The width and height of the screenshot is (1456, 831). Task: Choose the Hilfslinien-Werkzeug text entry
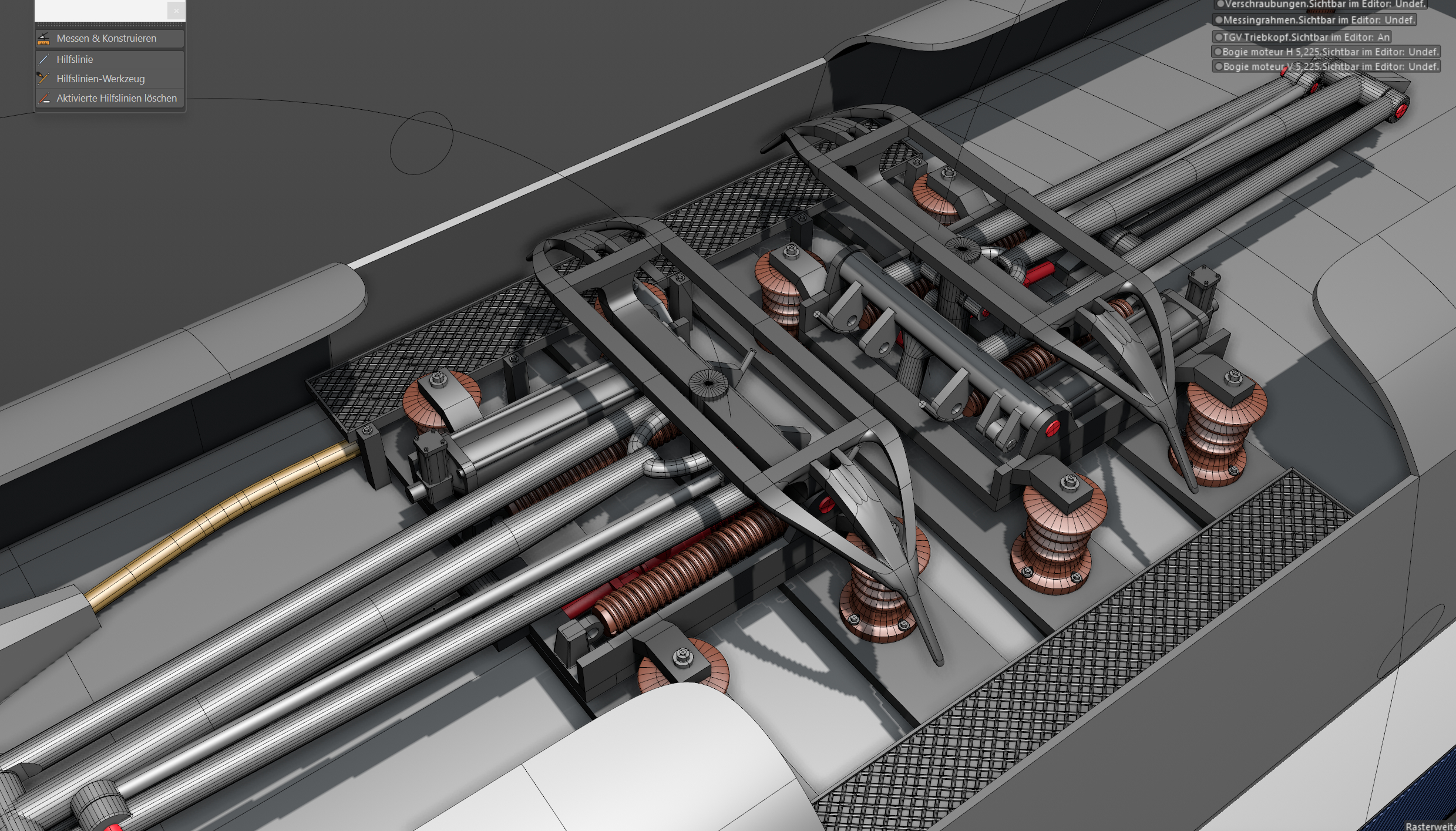(x=100, y=79)
